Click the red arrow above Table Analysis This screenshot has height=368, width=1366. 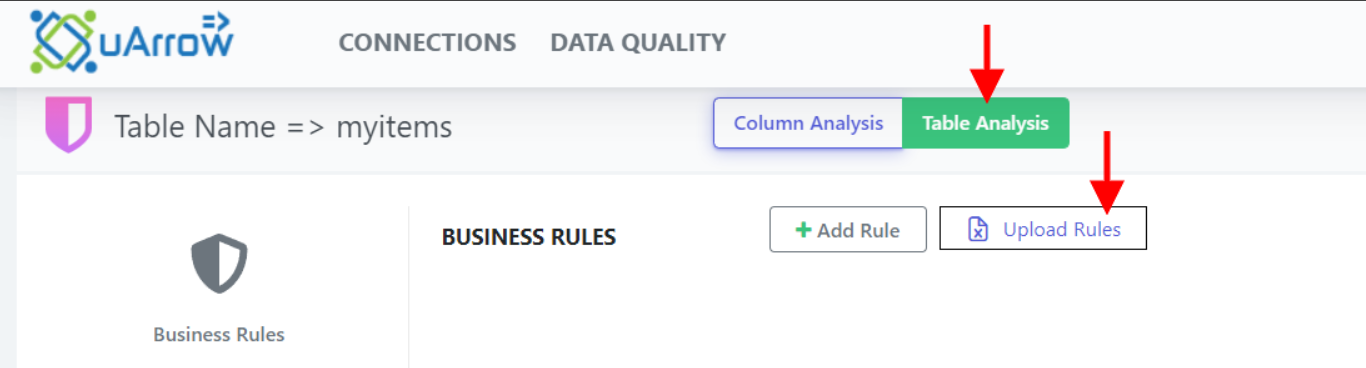(x=986, y=64)
